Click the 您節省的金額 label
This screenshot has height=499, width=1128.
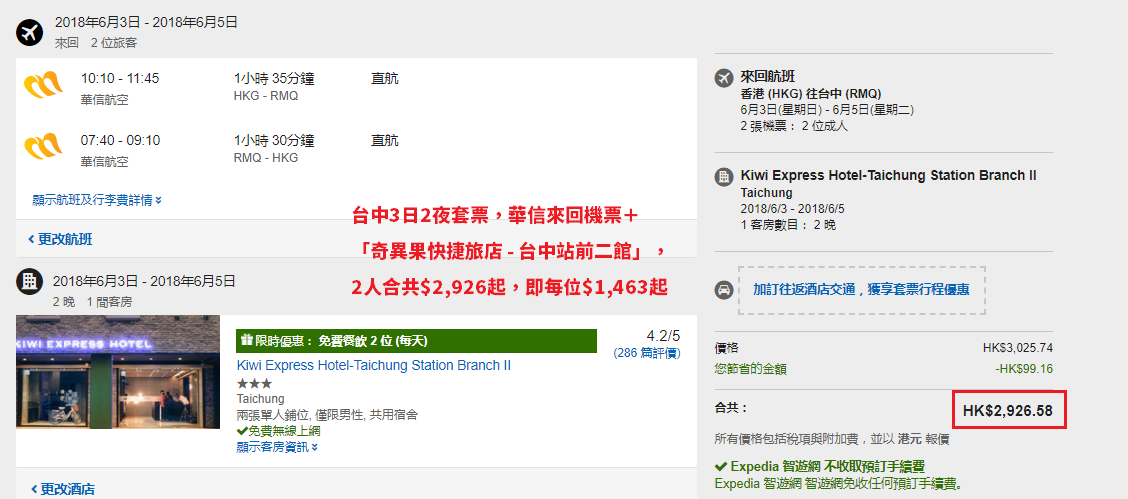750,369
